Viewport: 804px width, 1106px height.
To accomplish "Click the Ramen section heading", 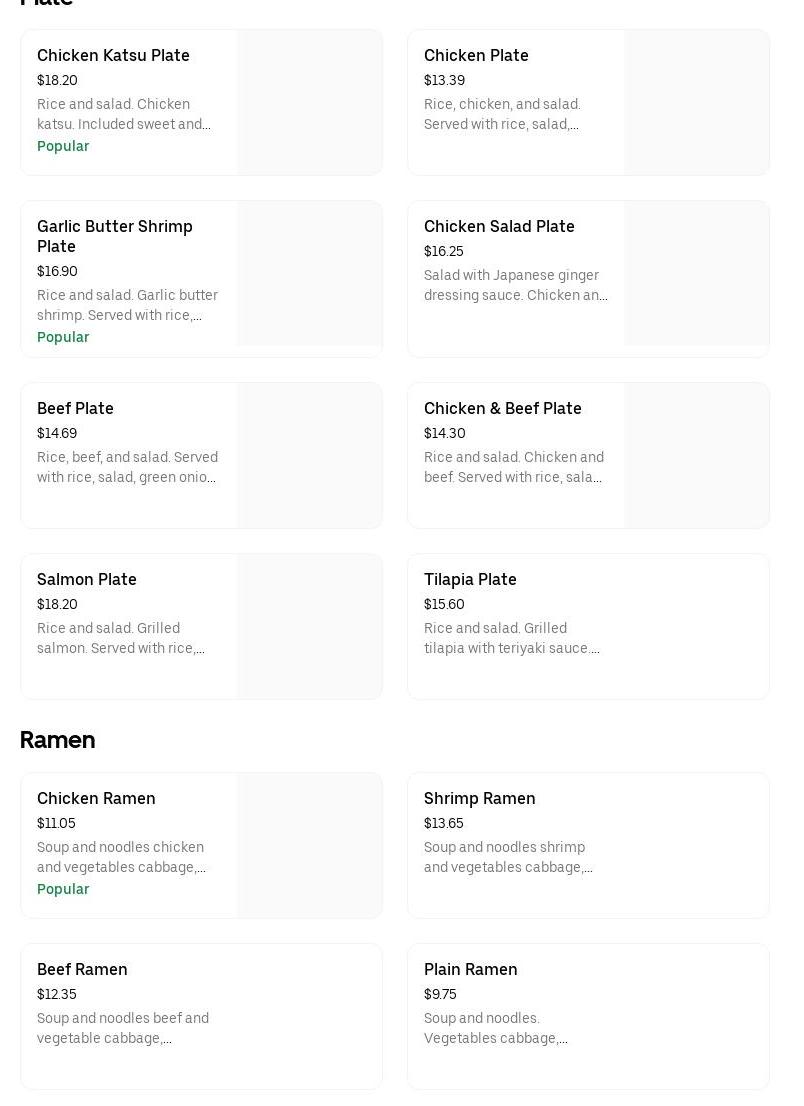I will [57, 740].
